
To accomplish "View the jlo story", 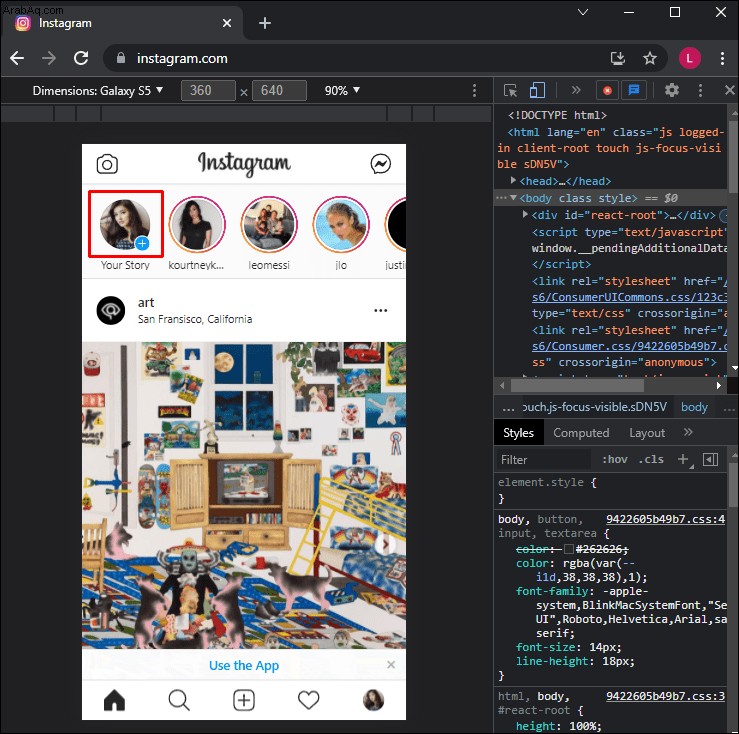I will point(341,224).
